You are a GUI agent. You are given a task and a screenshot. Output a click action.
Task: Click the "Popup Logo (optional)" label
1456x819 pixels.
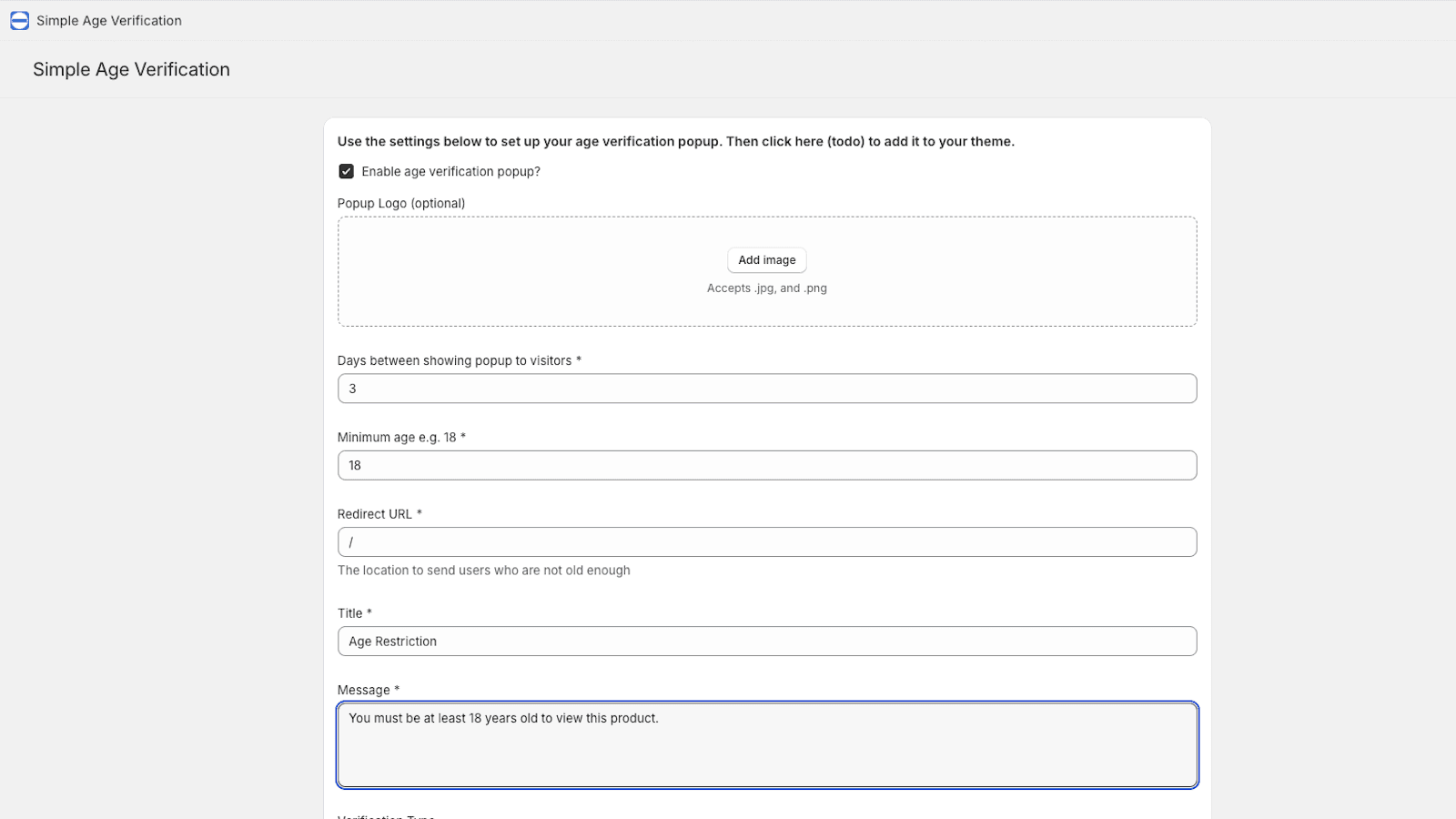401,203
